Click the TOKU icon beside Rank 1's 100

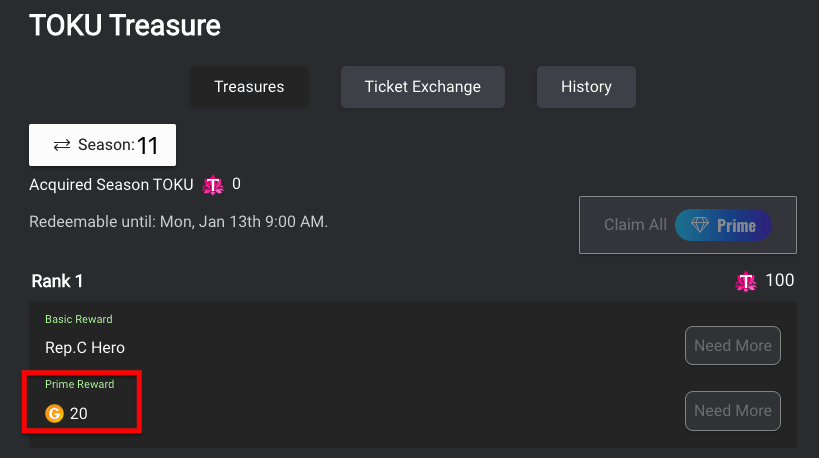point(746,281)
